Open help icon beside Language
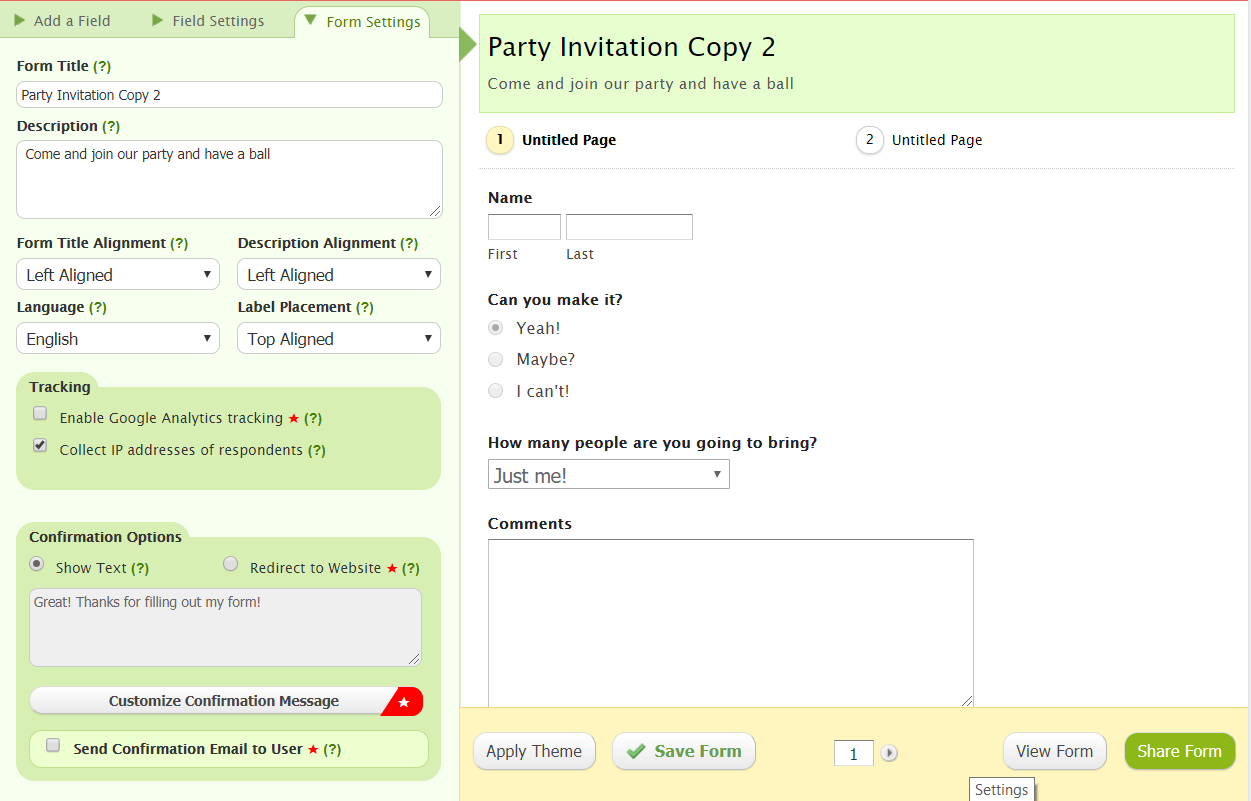1251x801 pixels. [98, 307]
